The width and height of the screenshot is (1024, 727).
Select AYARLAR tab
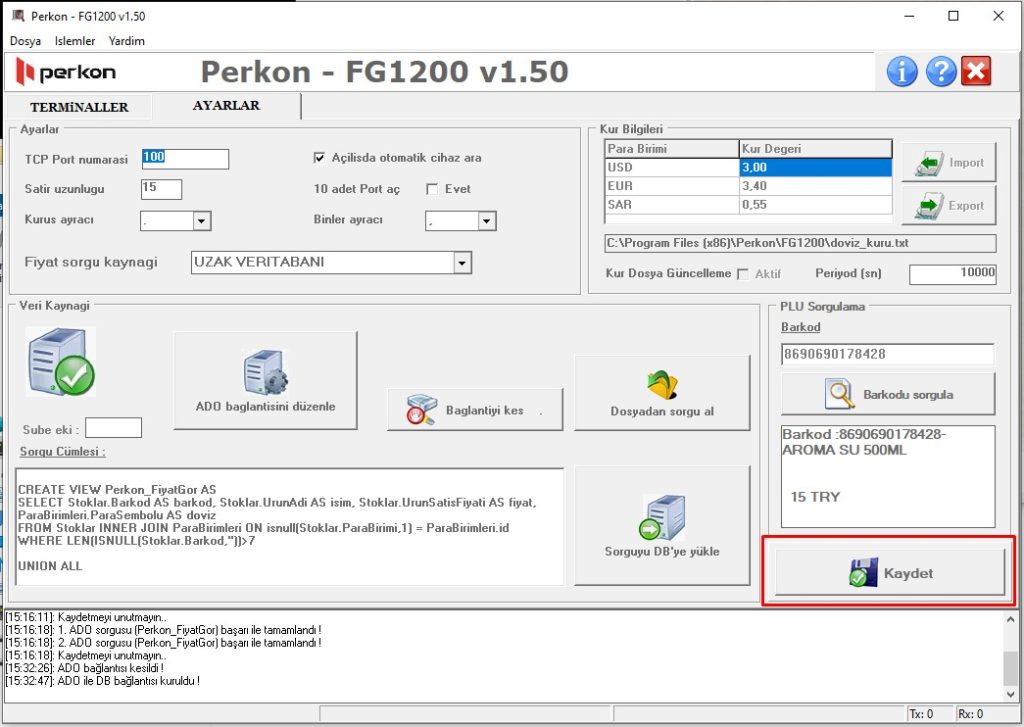[226, 105]
